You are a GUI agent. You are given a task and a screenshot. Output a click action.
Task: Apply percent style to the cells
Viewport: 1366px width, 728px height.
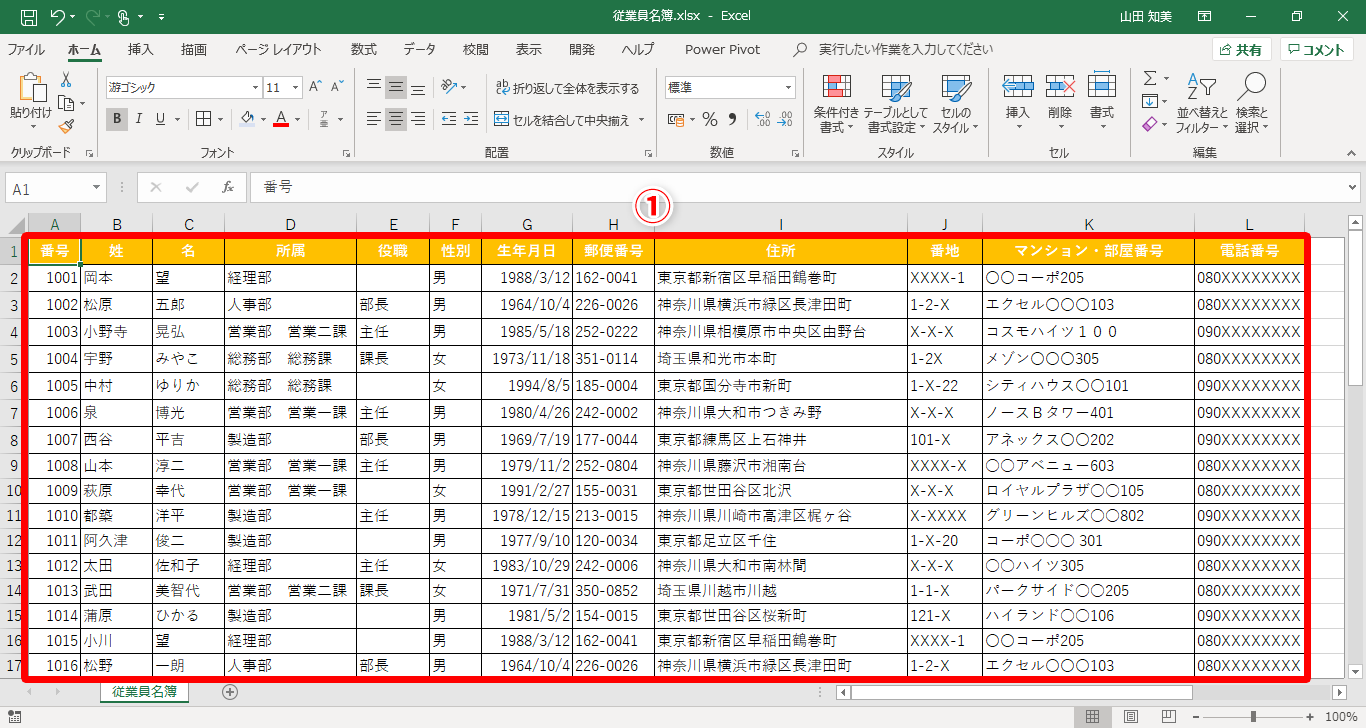click(710, 120)
